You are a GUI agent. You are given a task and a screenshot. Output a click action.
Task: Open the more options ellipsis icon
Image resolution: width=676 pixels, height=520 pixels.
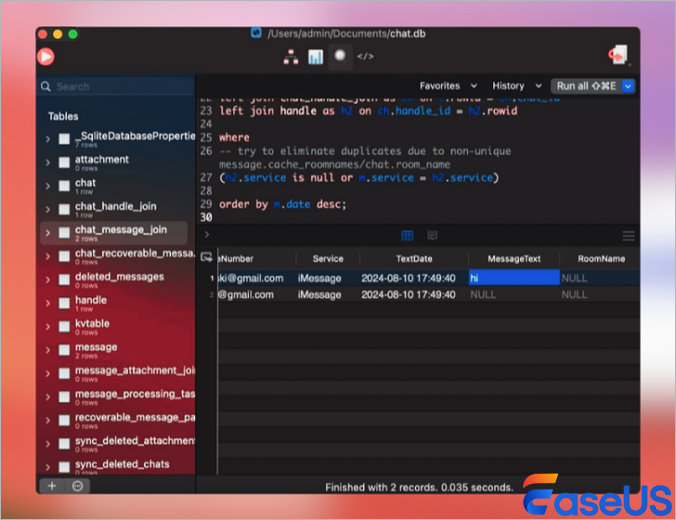coord(77,485)
